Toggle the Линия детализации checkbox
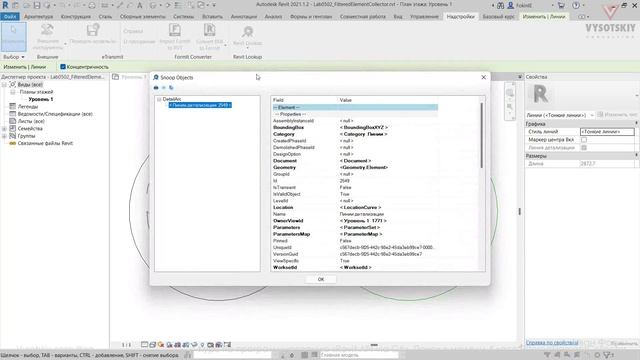The height and width of the screenshot is (360, 640). point(584,148)
